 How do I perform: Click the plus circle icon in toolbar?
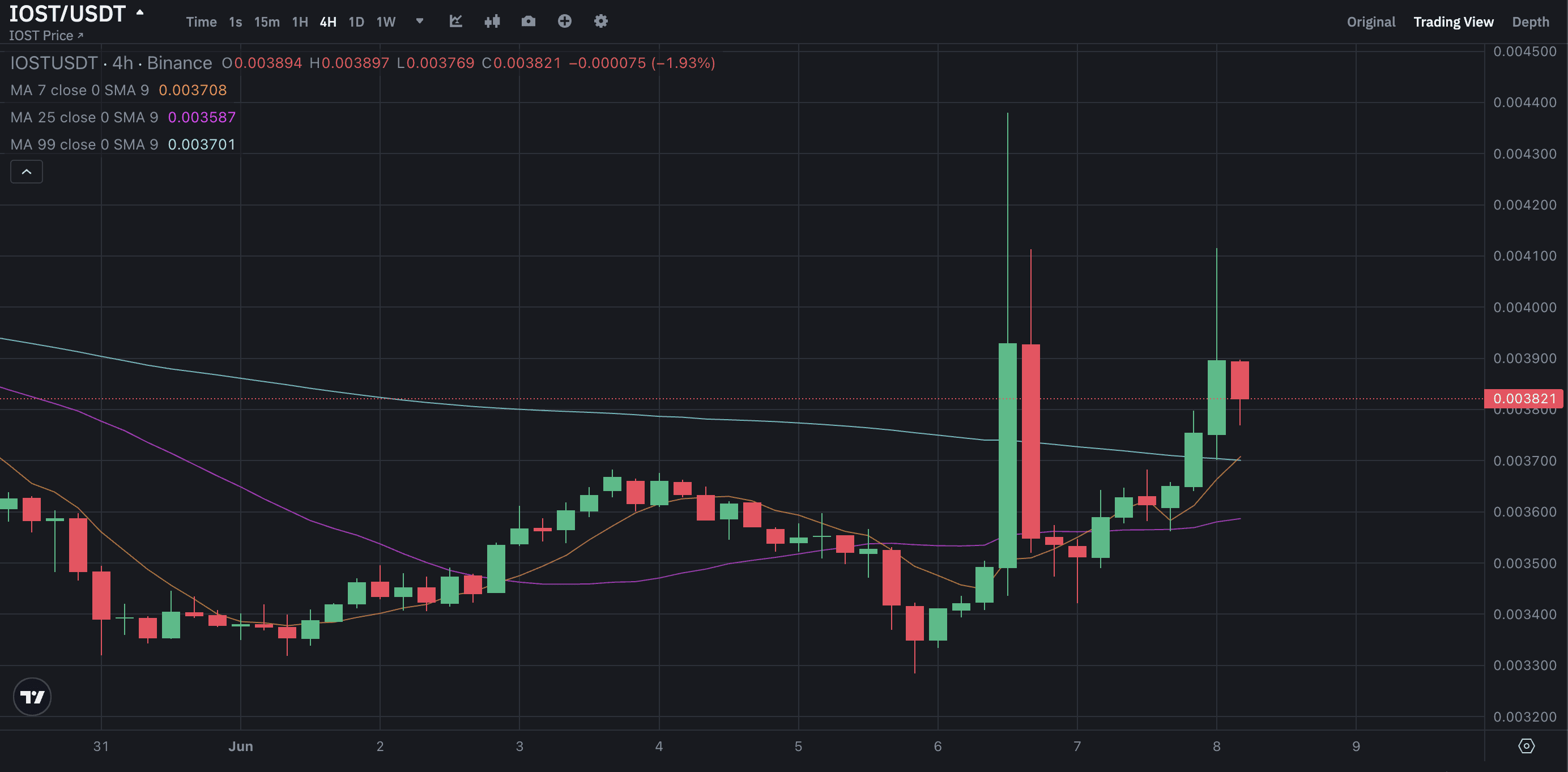coord(564,22)
